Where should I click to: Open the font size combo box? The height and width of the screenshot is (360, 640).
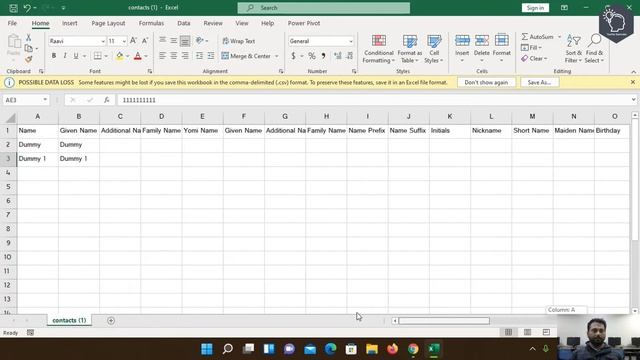point(117,41)
